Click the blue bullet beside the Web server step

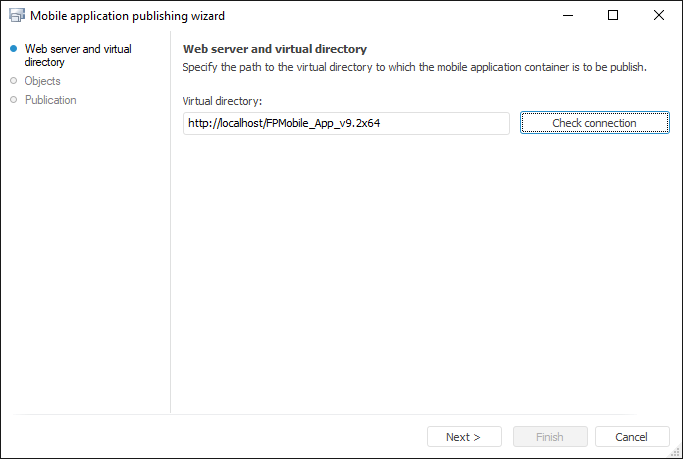pyautogui.click(x=14, y=49)
